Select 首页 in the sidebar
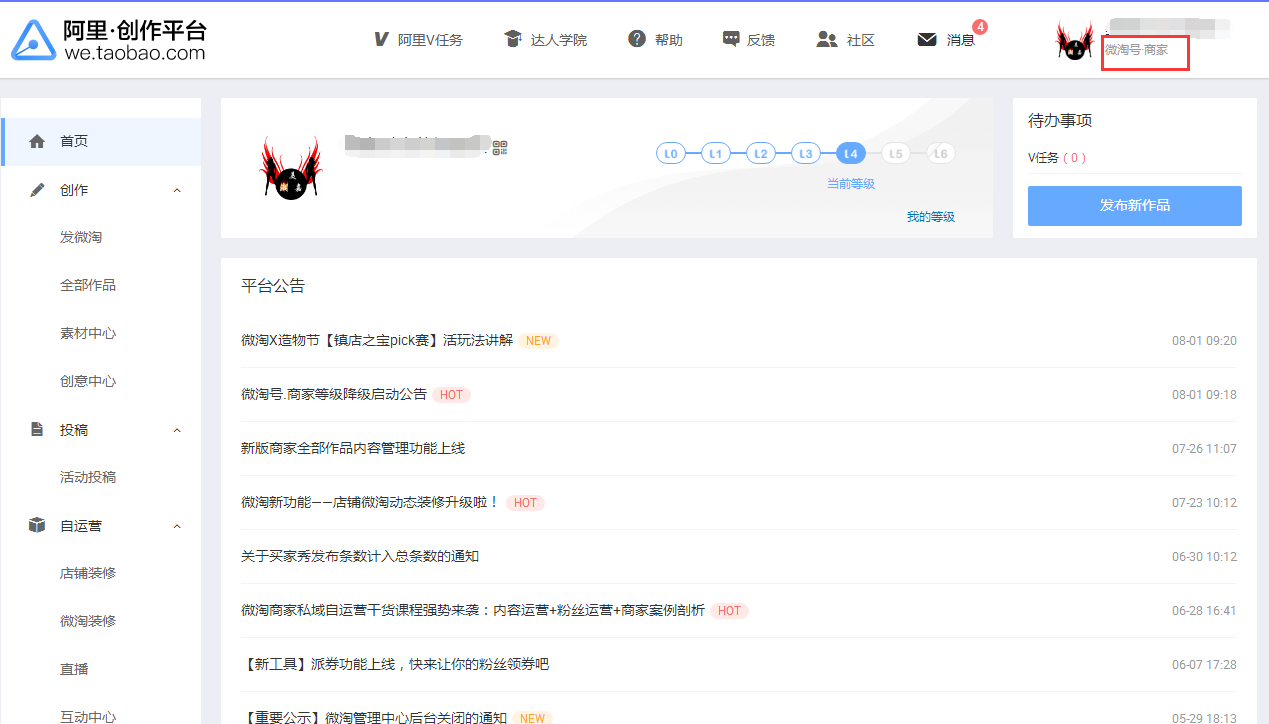This screenshot has height=724, width=1269. click(74, 141)
